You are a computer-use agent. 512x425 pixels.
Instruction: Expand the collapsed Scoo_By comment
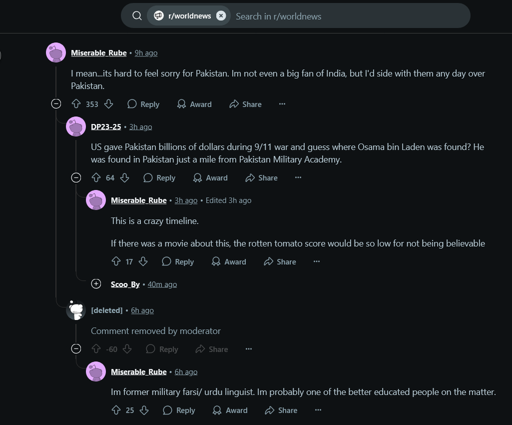pos(96,284)
